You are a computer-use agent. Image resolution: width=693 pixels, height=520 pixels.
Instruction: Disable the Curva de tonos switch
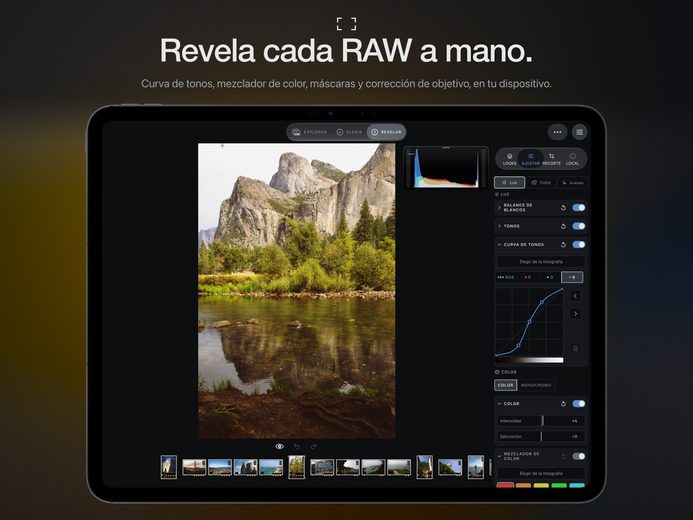click(x=579, y=245)
